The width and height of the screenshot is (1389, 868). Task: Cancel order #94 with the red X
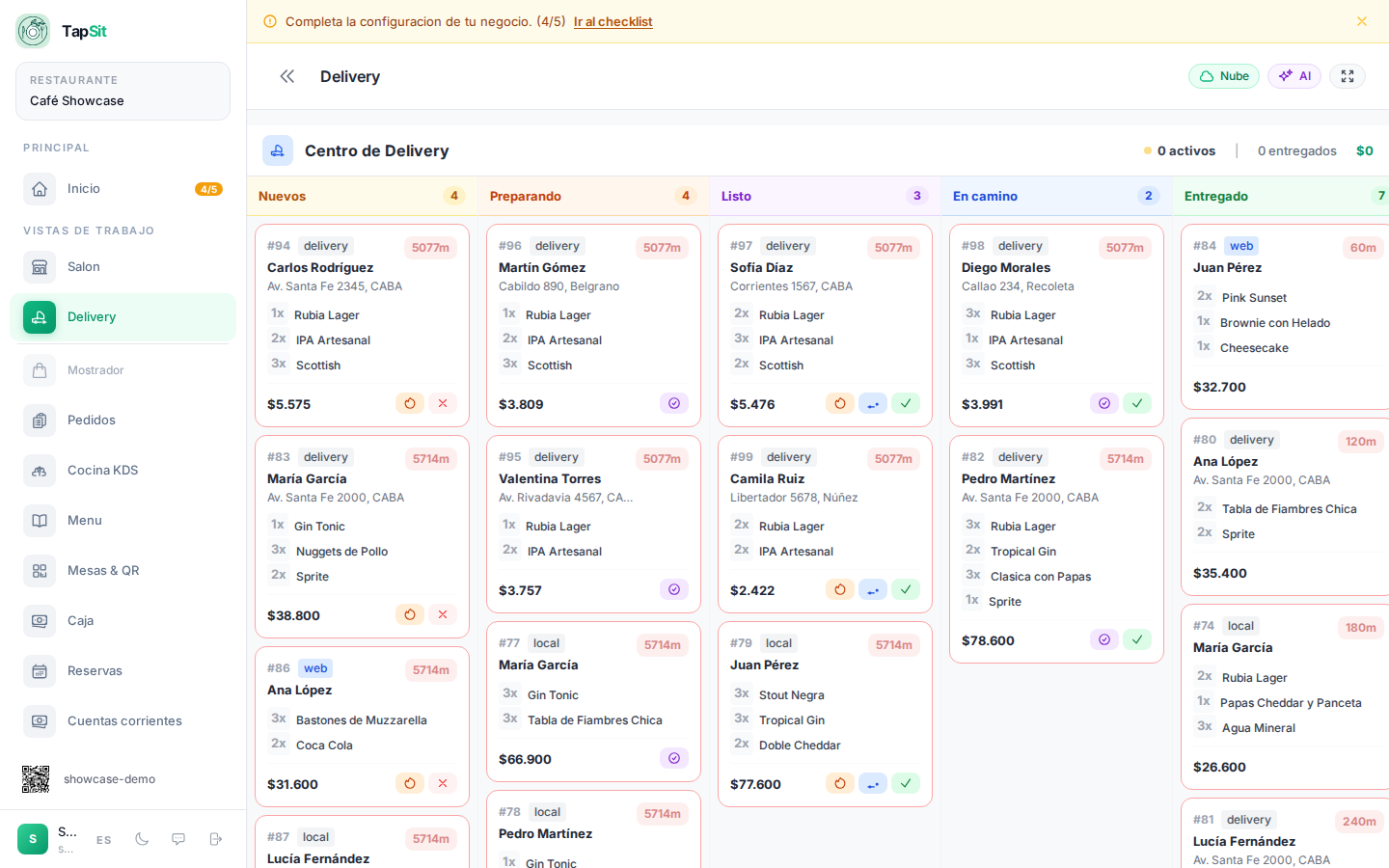point(443,403)
